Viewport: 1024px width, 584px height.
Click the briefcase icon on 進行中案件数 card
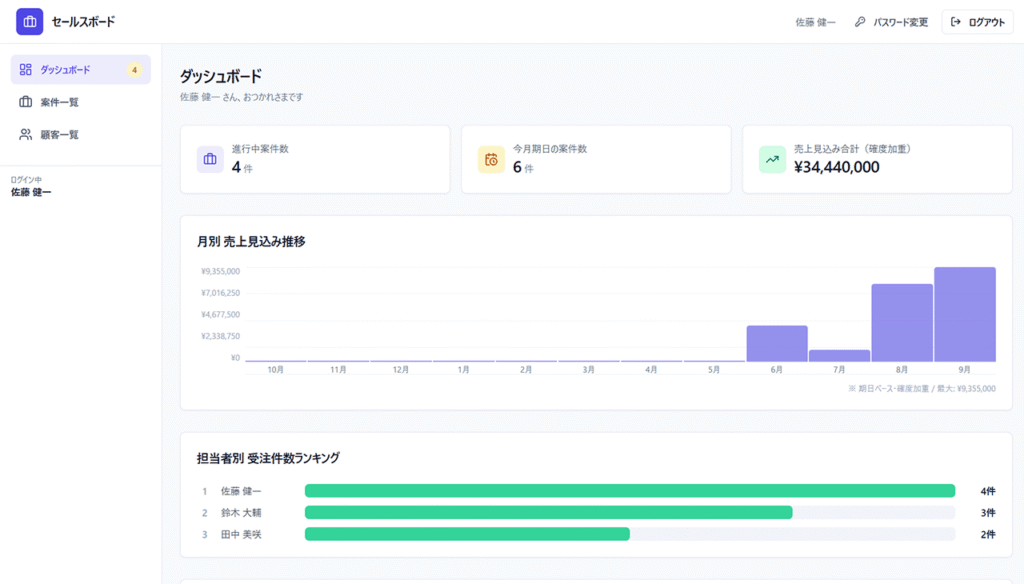(x=210, y=159)
